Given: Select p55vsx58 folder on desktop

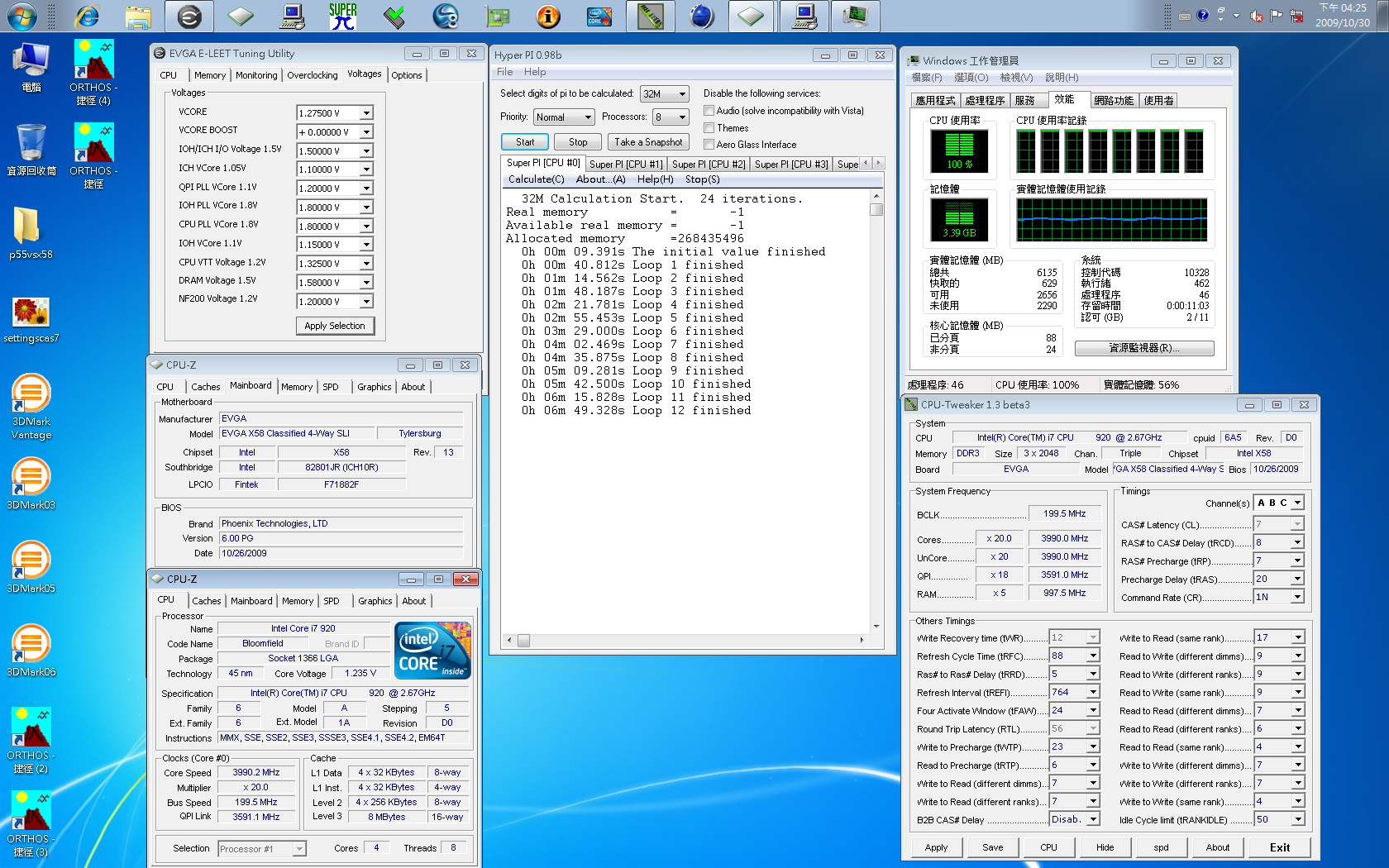Looking at the screenshot, I should (31, 232).
